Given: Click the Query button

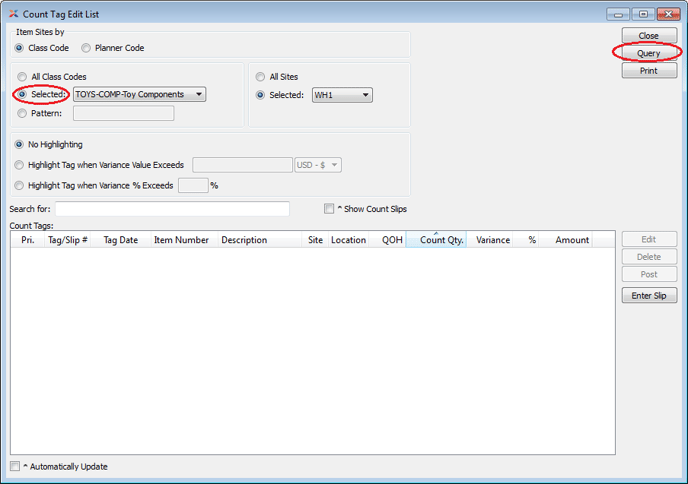Looking at the screenshot, I should point(648,53).
